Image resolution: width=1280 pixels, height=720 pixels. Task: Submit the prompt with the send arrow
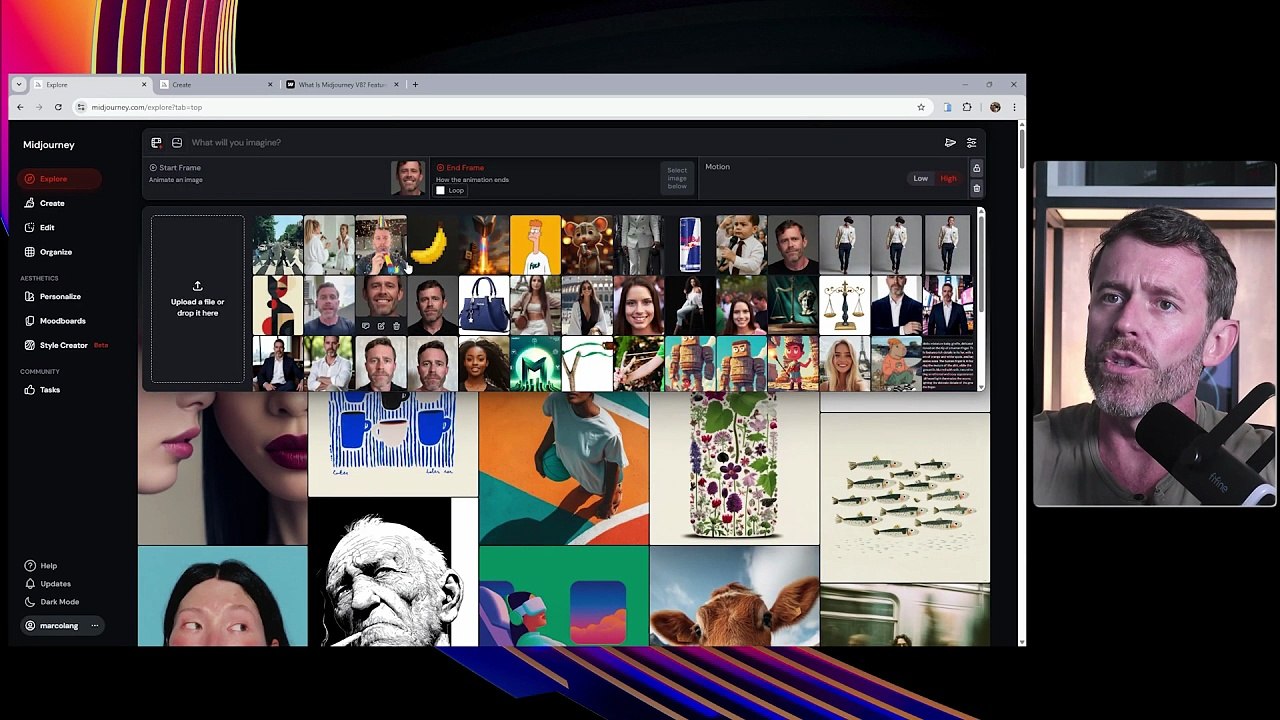(950, 143)
